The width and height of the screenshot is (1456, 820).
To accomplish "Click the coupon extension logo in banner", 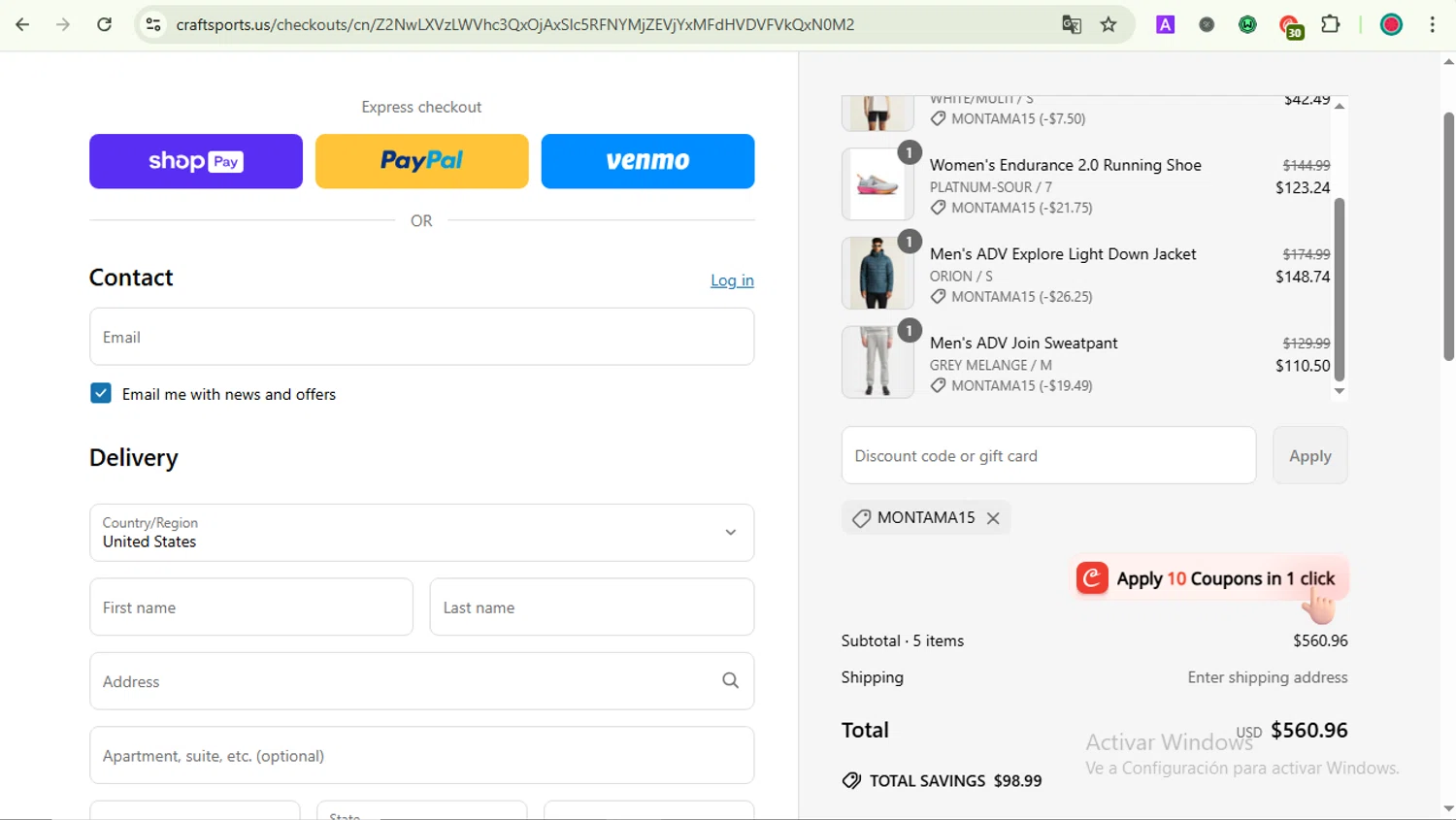I will (x=1092, y=578).
